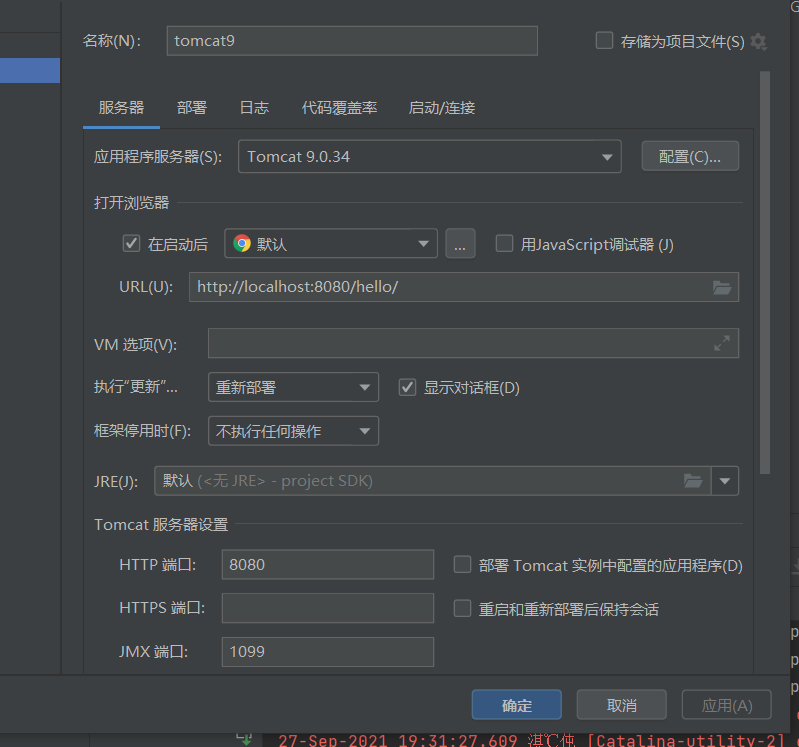Viewport: 799px width, 747px height.
Task: Click the gear icon beside 存储为项目文件
Action: (758, 42)
